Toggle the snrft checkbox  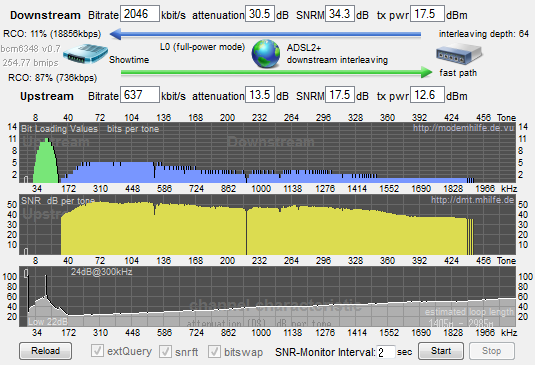pyautogui.click(x=165, y=351)
